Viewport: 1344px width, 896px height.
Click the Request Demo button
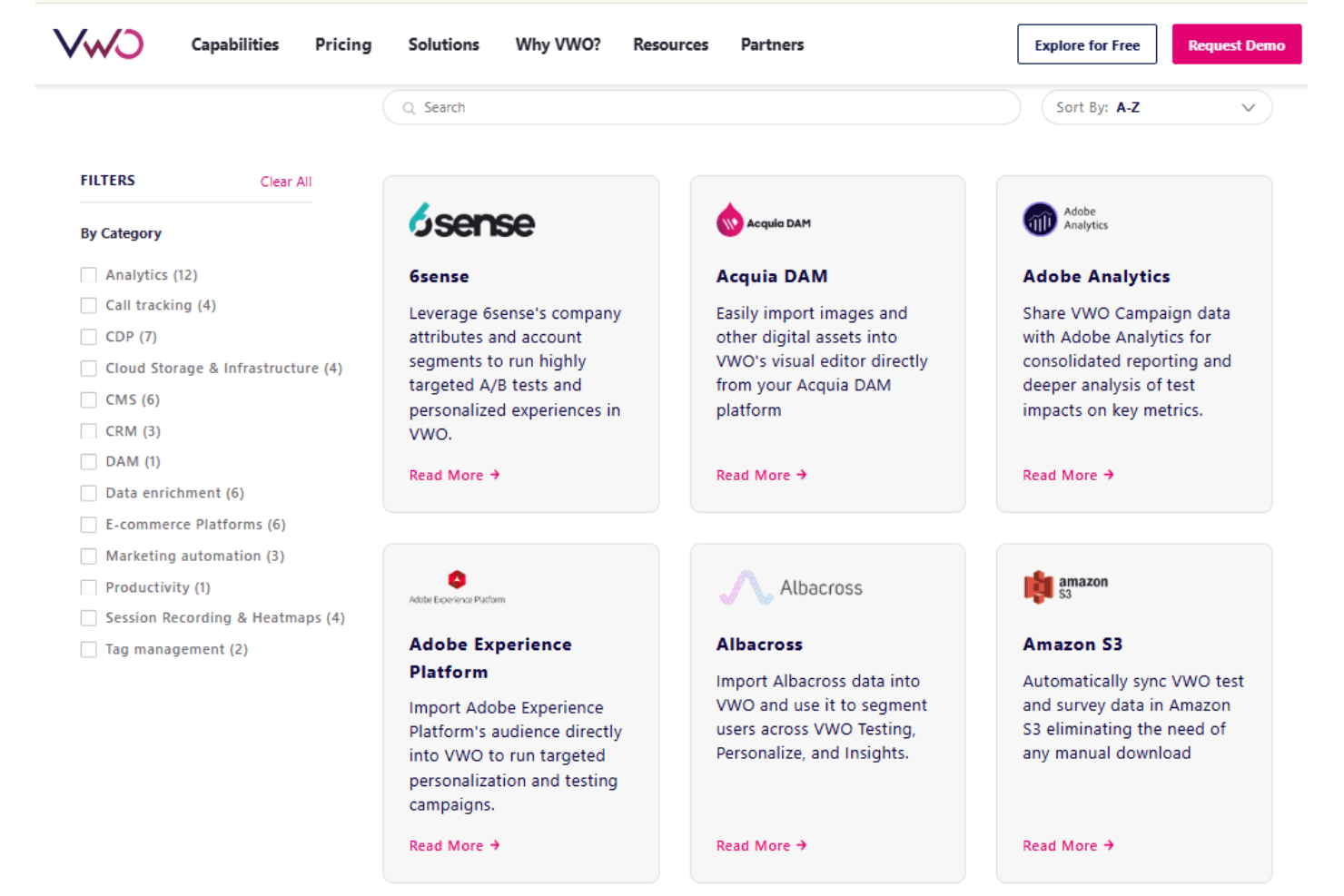tap(1236, 44)
